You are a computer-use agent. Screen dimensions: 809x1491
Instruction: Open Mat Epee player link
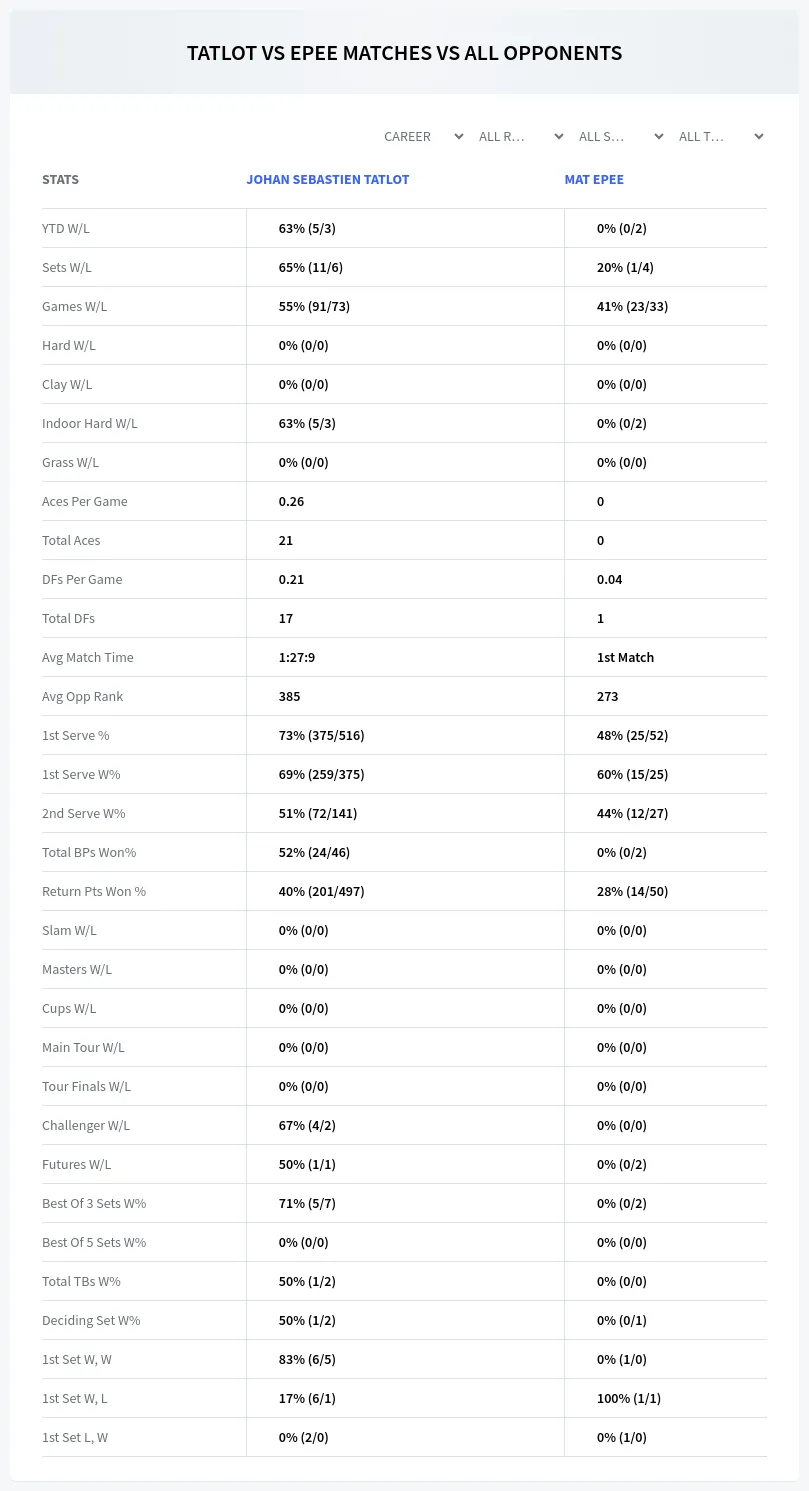coord(594,180)
